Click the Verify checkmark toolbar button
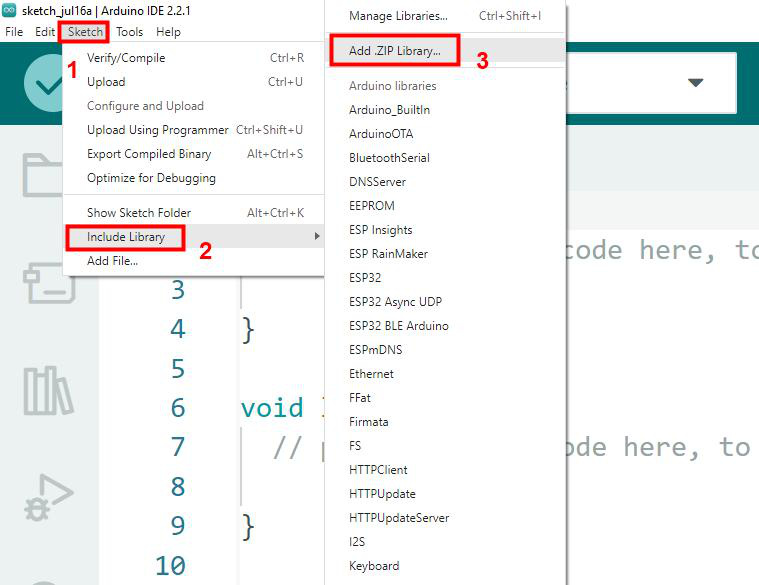This screenshot has height=585, width=759. [45, 83]
